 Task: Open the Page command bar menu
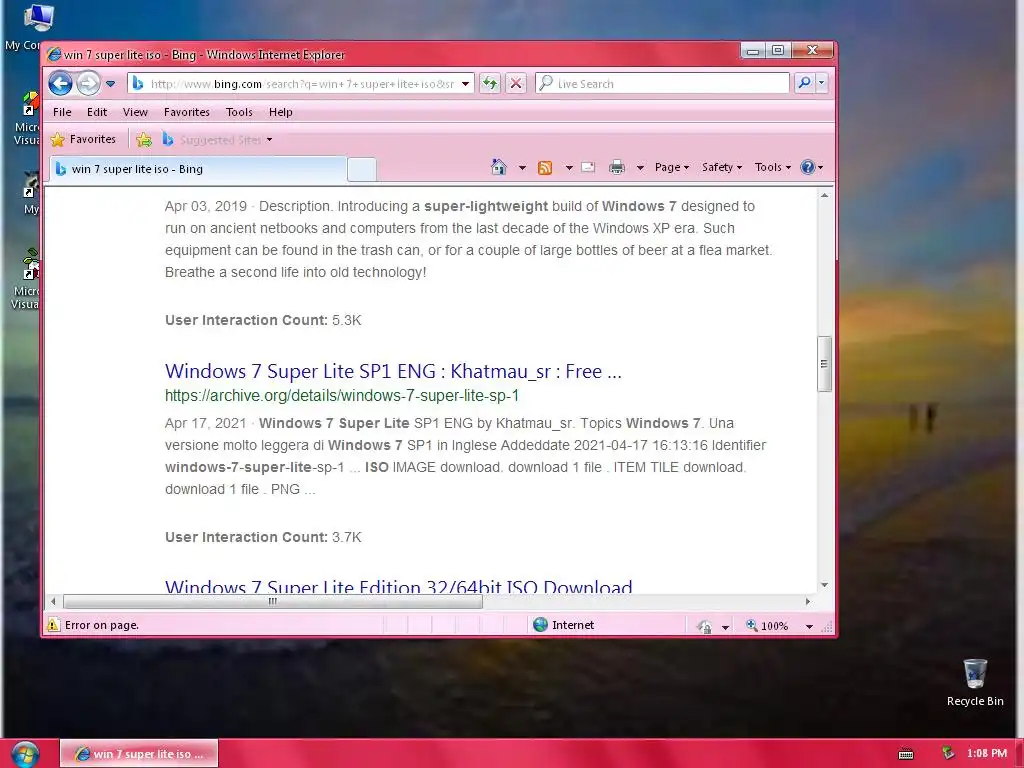(671, 167)
